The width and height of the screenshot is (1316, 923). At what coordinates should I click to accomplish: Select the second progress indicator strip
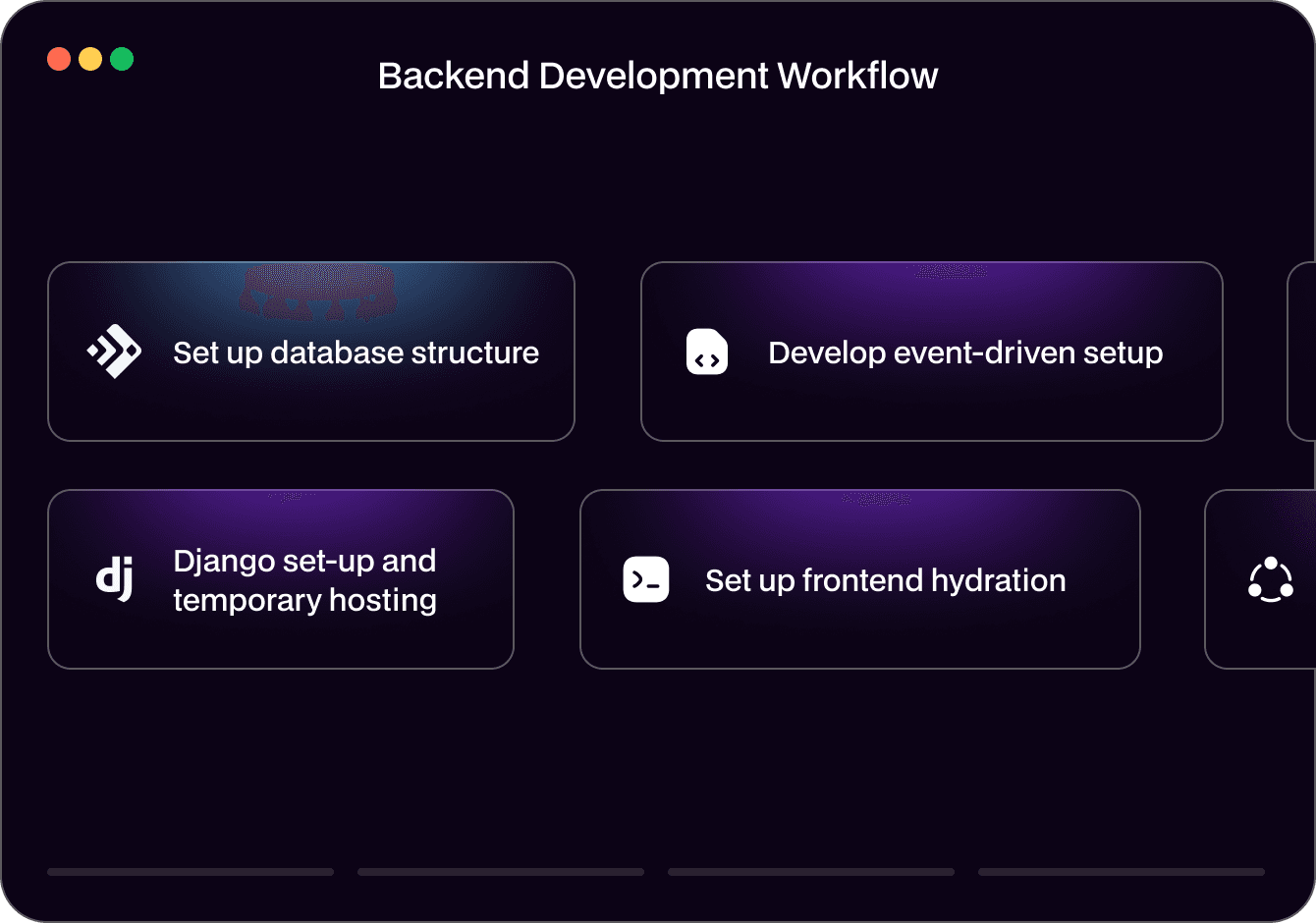pyautogui.click(x=500, y=871)
